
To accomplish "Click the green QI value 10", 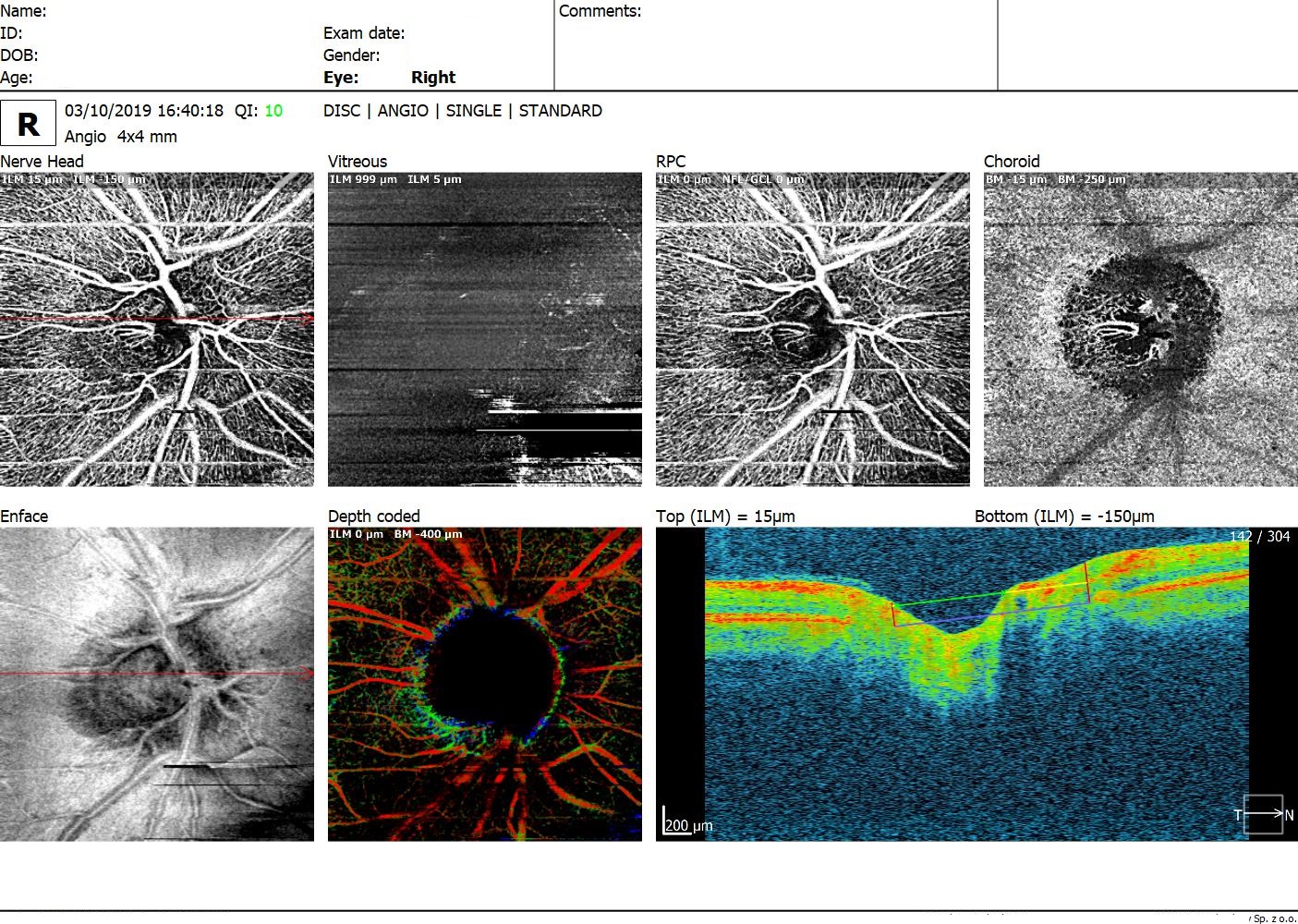I will click(x=273, y=111).
